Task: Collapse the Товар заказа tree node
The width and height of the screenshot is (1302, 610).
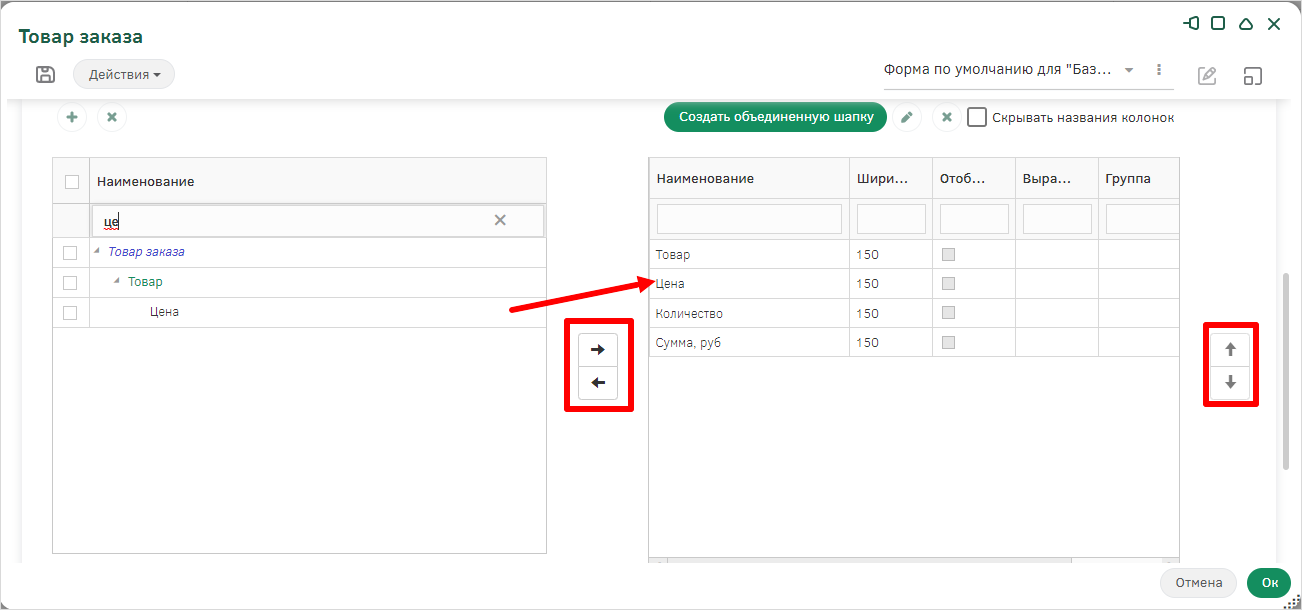Action: 98,252
